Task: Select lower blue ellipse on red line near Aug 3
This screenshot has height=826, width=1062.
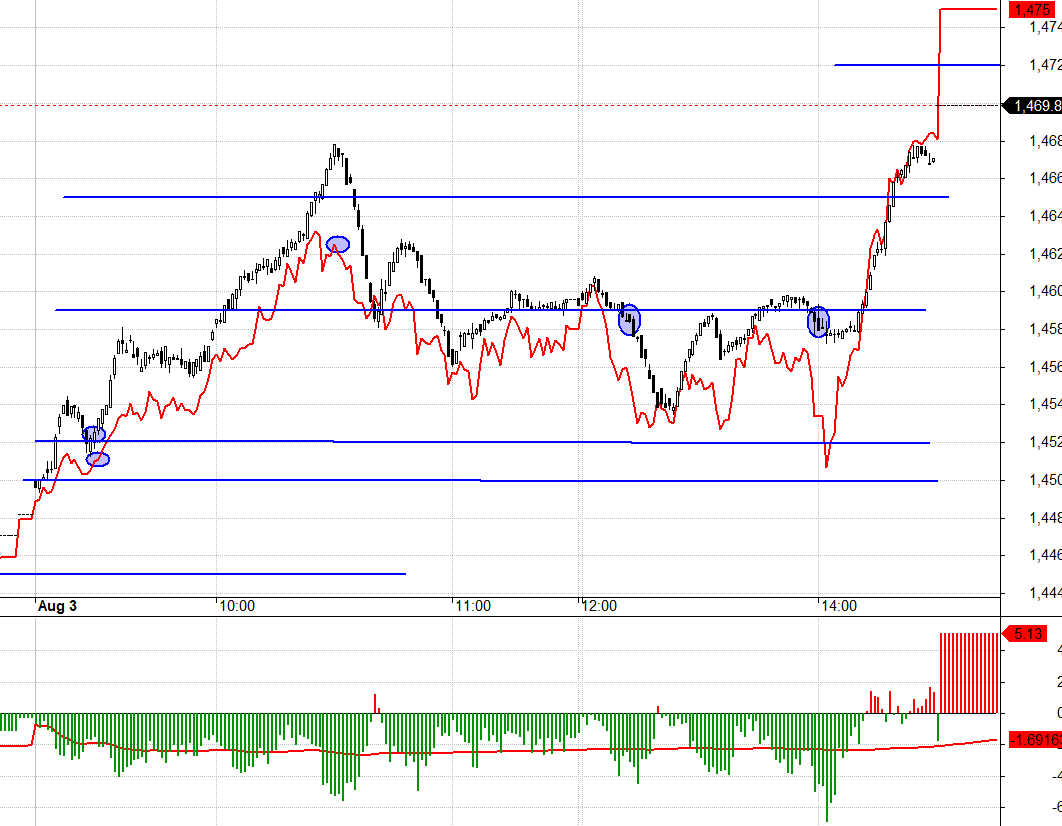Action: coord(98,459)
